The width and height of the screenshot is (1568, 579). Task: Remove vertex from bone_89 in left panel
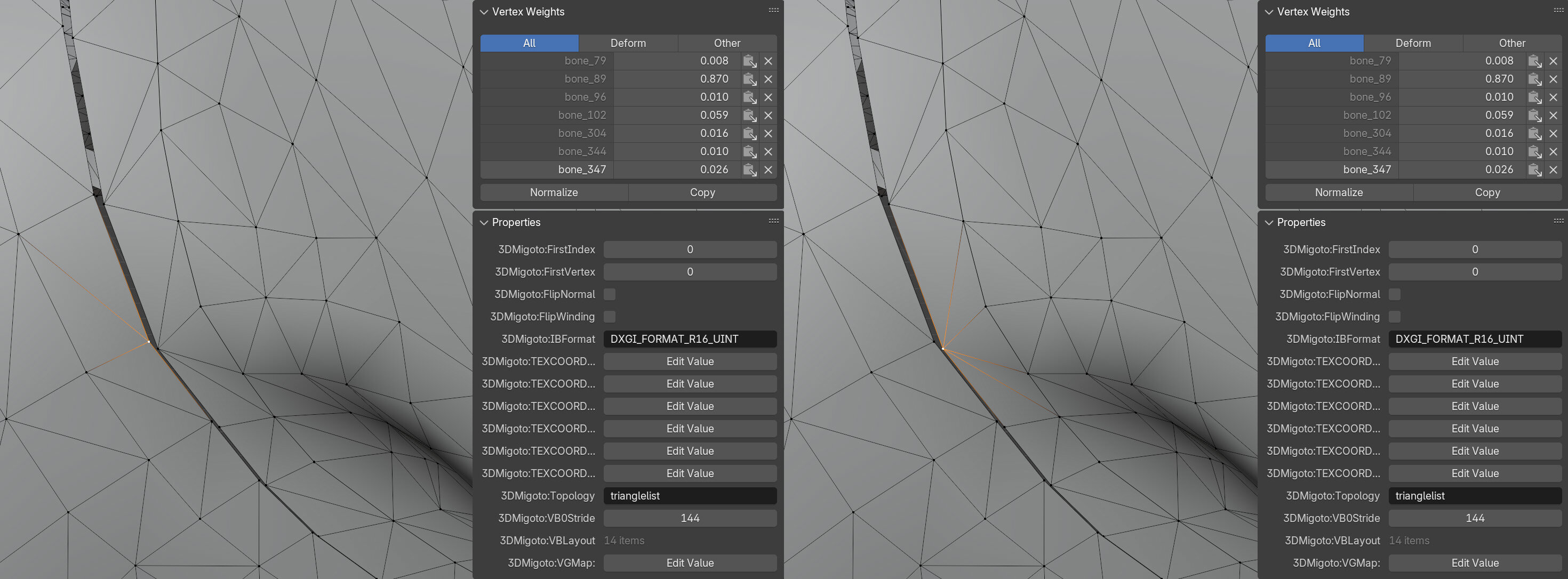point(768,79)
